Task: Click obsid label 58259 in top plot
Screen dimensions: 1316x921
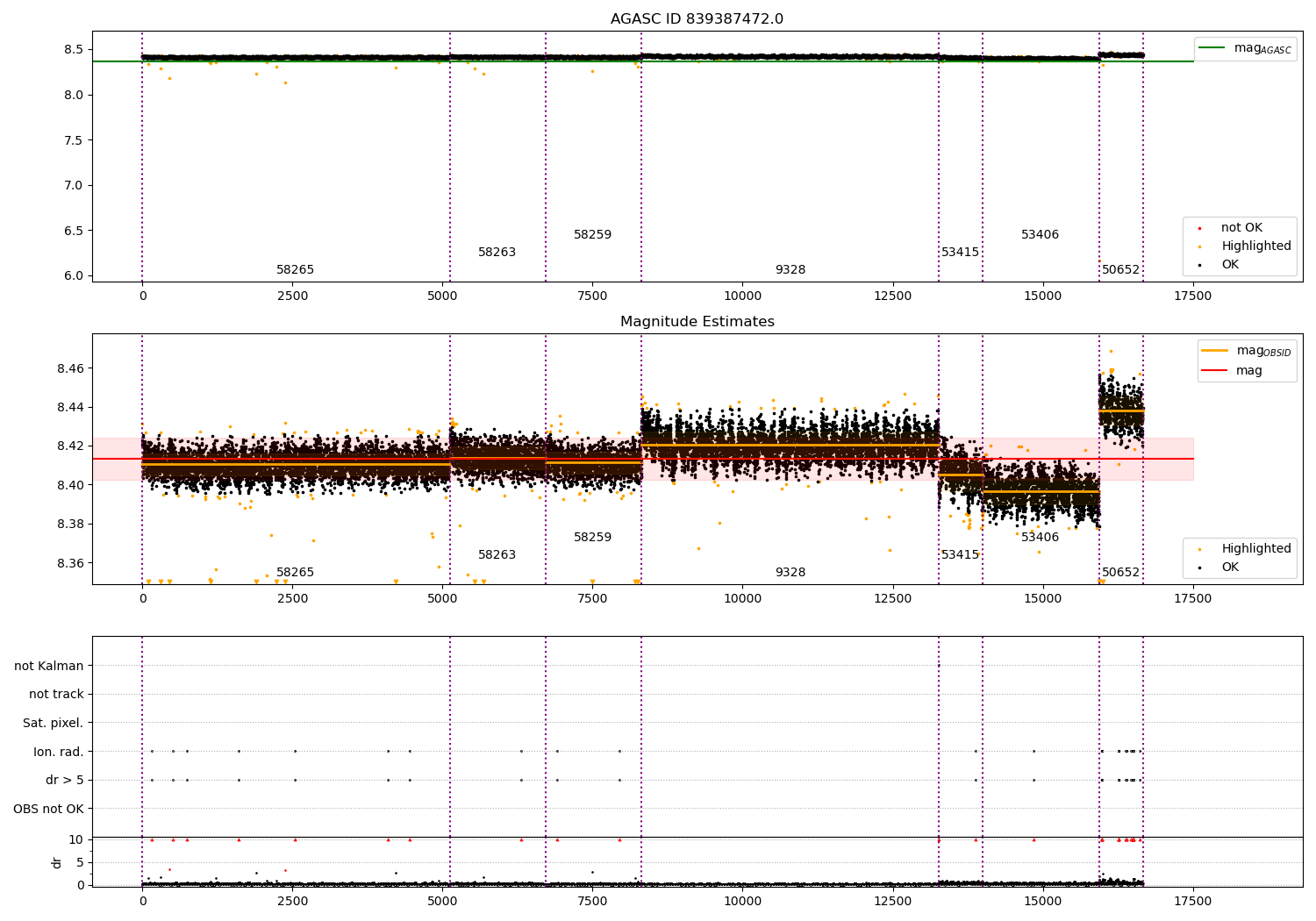Action: 592,235
